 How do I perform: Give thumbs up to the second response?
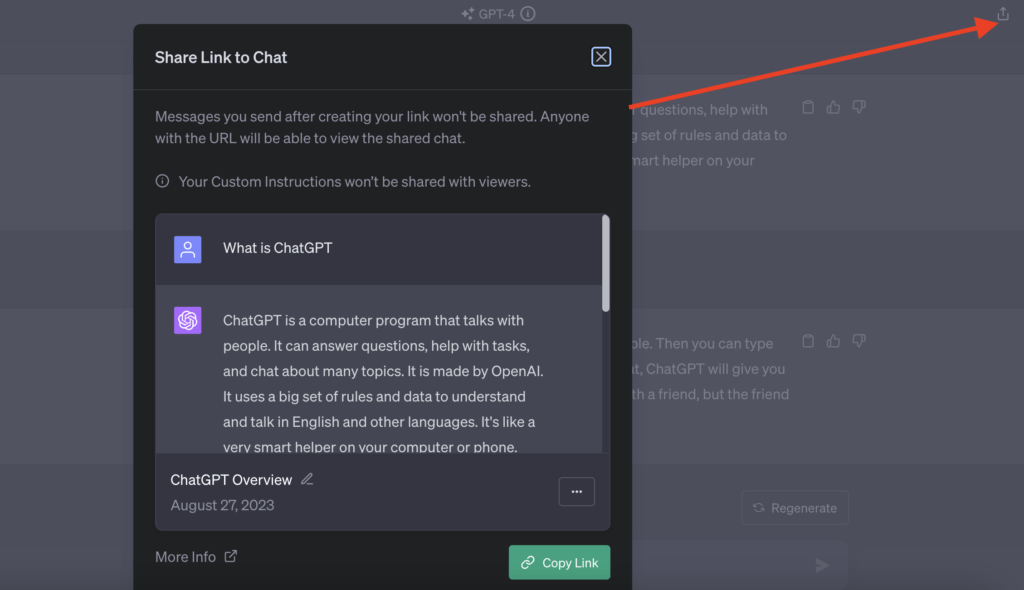[833, 341]
